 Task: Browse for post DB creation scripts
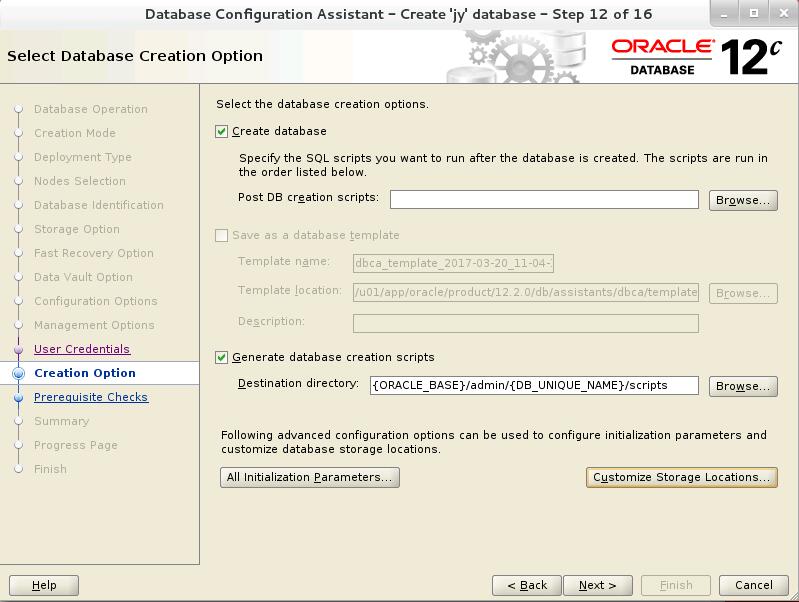pos(743,200)
